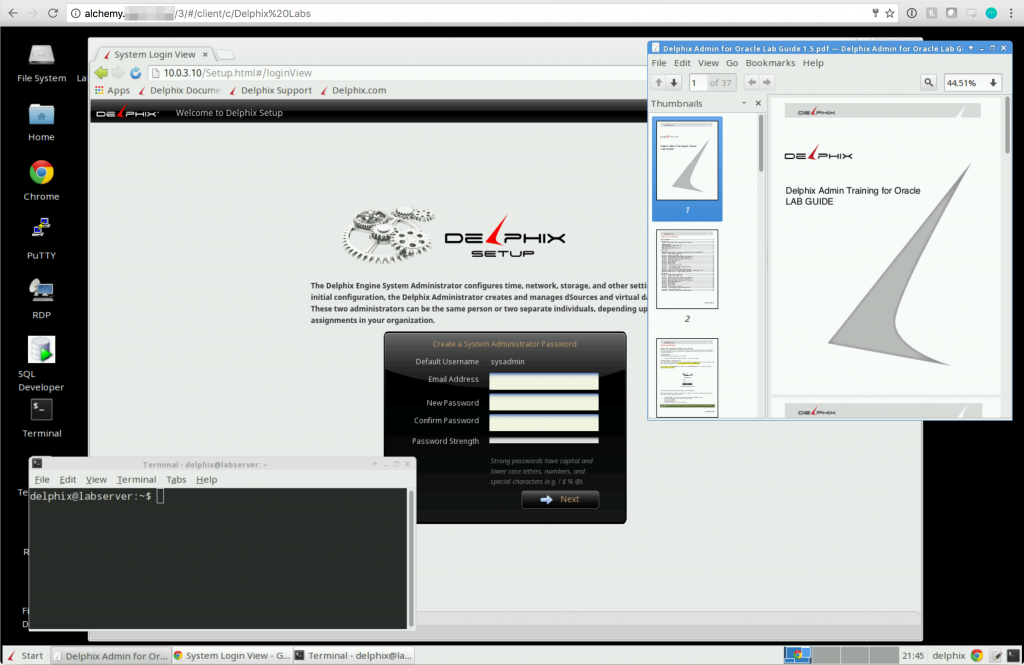The height and width of the screenshot is (665, 1024).
Task: Open the outer Chrome three-dot menu
Action: pyautogui.click(x=1011, y=13)
